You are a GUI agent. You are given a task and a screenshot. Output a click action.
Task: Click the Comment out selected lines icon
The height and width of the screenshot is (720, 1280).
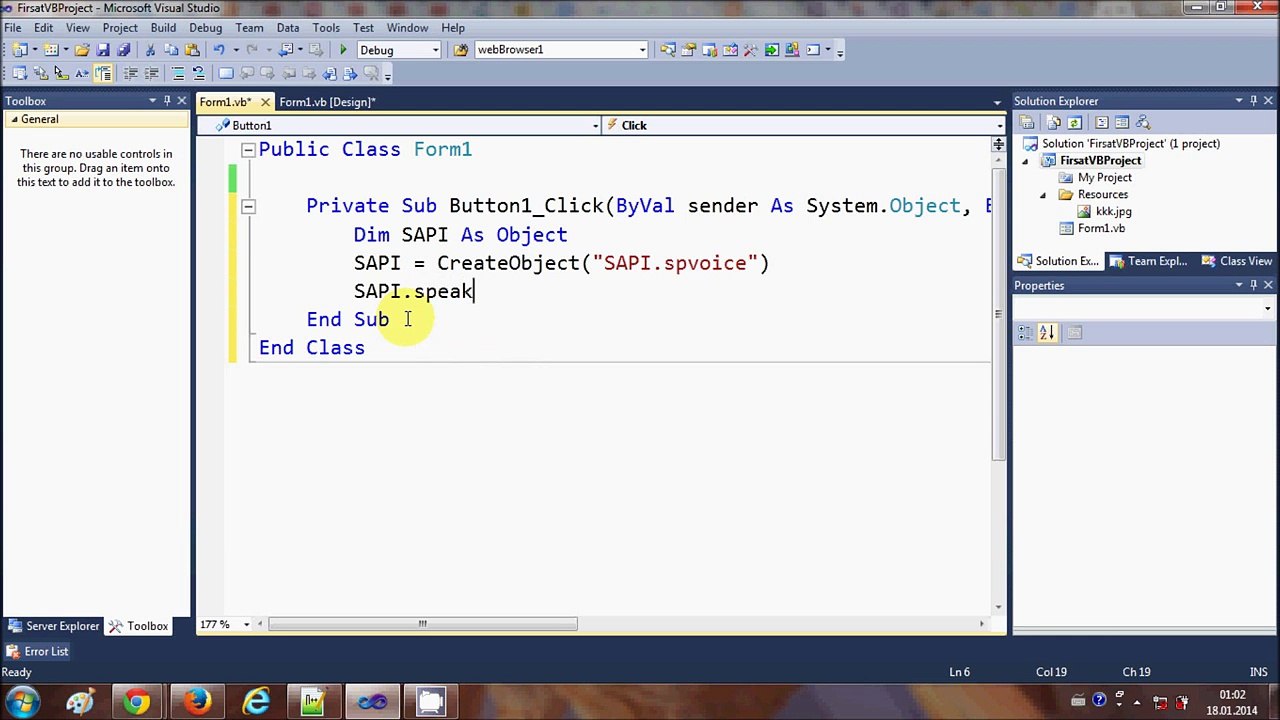click(x=178, y=73)
